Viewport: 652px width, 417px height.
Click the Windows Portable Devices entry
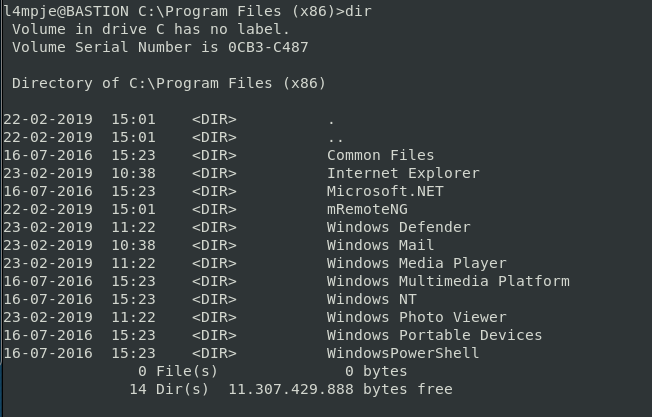(434, 335)
